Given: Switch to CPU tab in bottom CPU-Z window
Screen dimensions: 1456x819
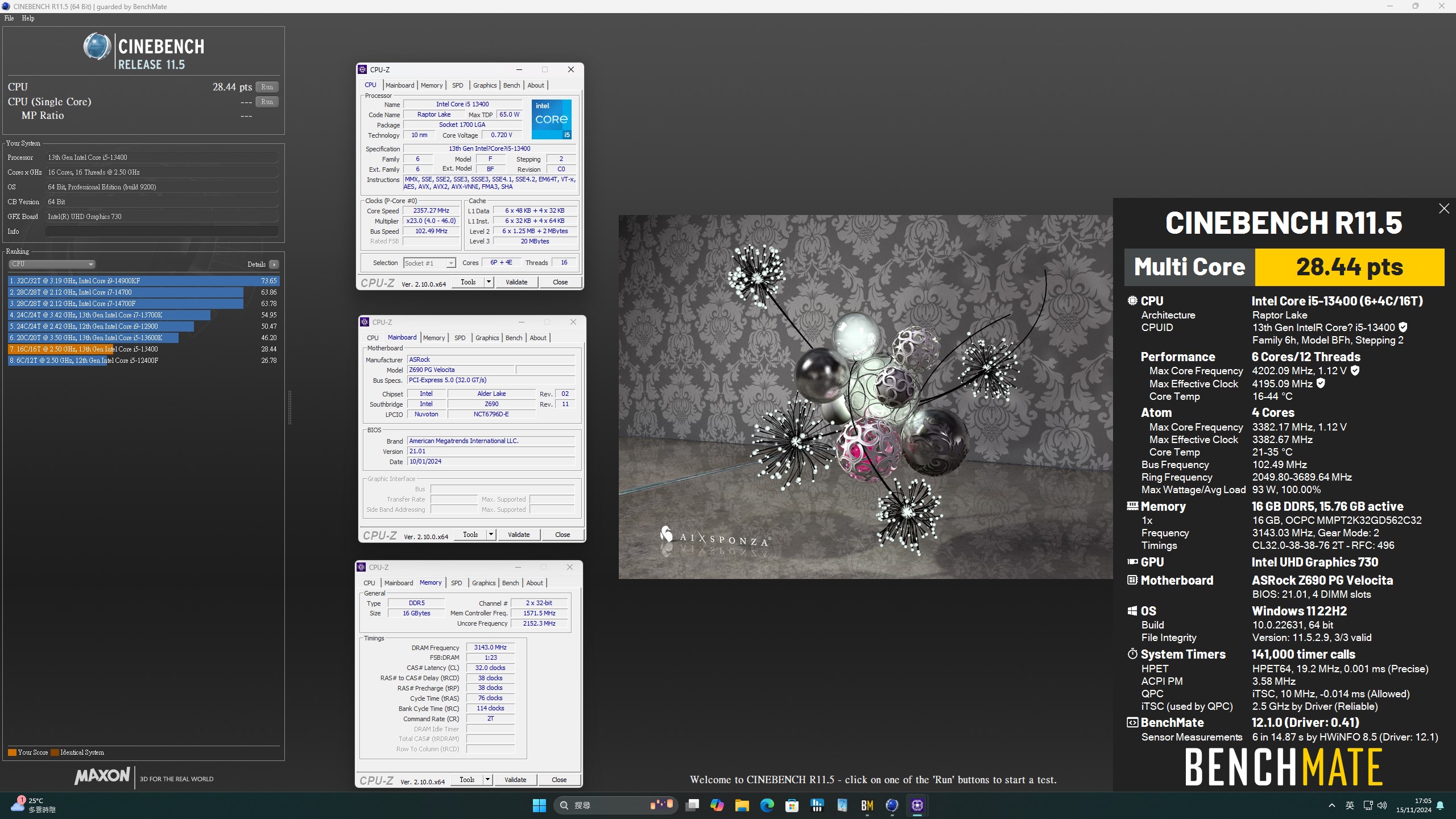Looking at the screenshot, I should [369, 583].
